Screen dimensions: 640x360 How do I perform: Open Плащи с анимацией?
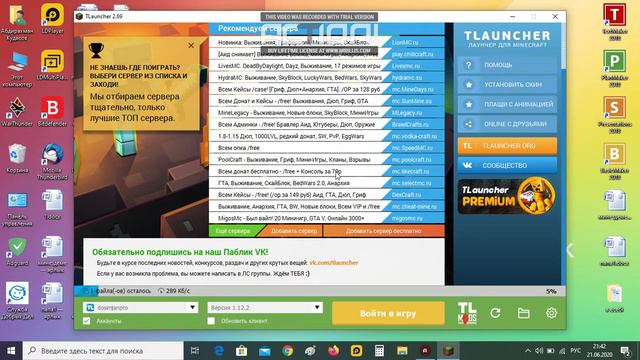(x=507, y=104)
